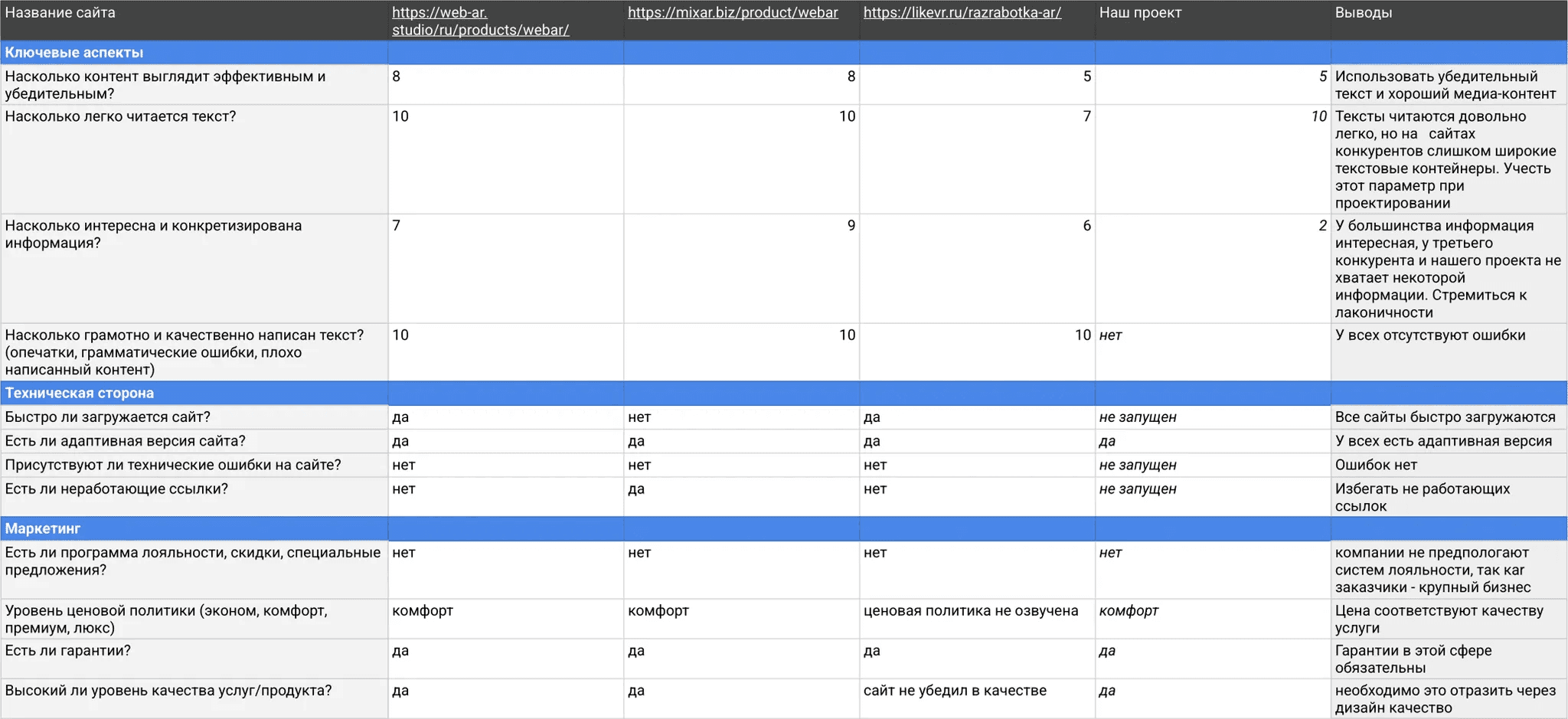Open the likevr.ru/razrabotka-ar link
1568x719 pixels.
coord(962,13)
